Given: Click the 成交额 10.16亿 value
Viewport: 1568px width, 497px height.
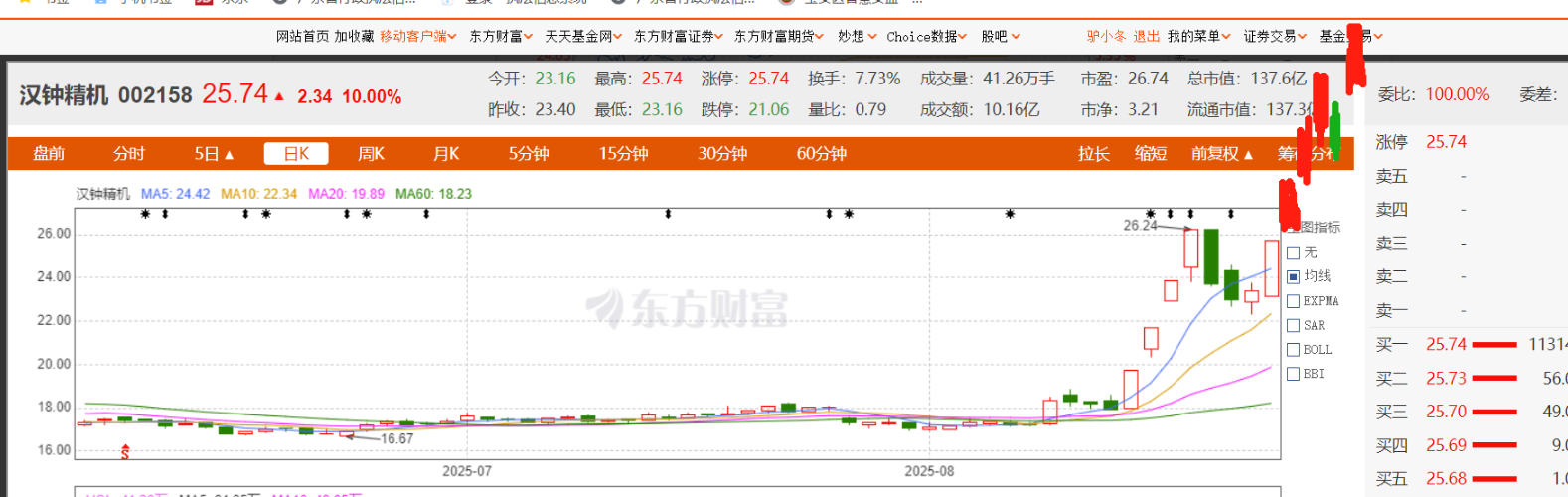Looking at the screenshot, I should point(1012,109).
